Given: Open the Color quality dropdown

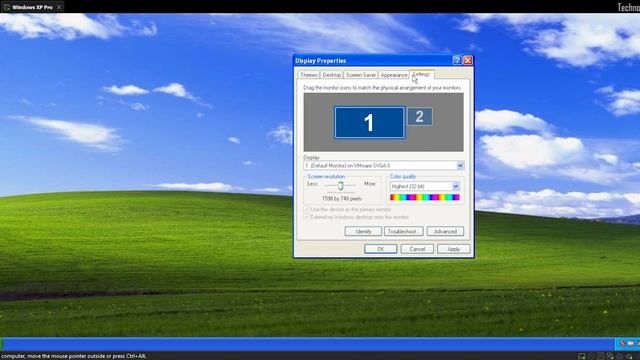Looking at the screenshot, I should 456,186.
